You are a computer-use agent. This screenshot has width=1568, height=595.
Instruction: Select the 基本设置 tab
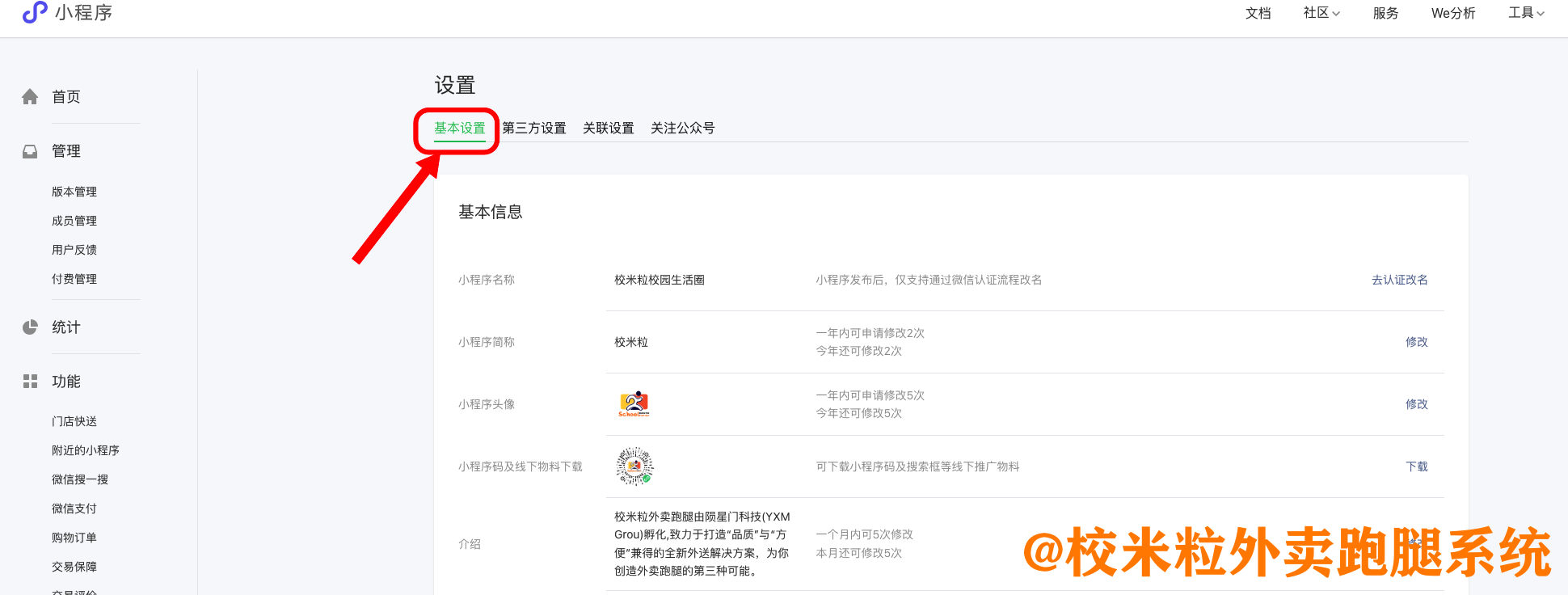(459, 128)
